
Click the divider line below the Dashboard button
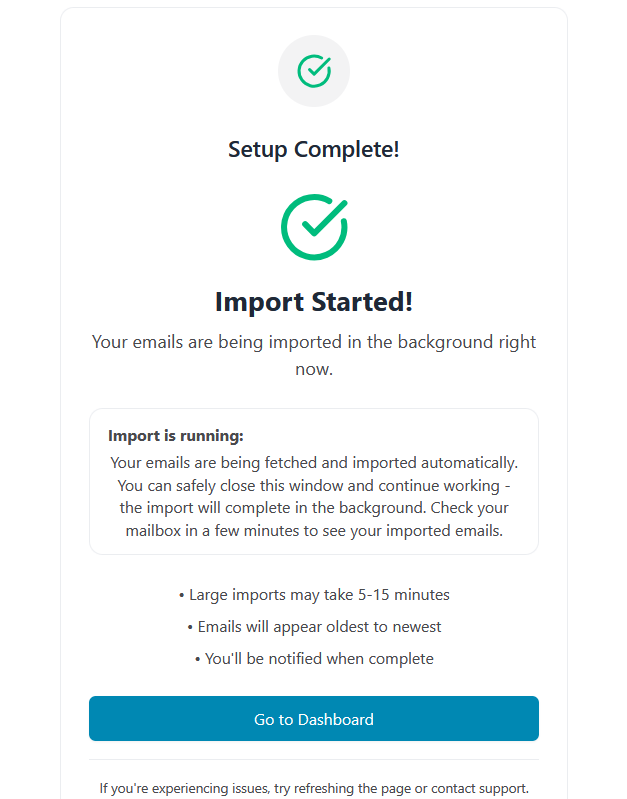tap(314, 760)
